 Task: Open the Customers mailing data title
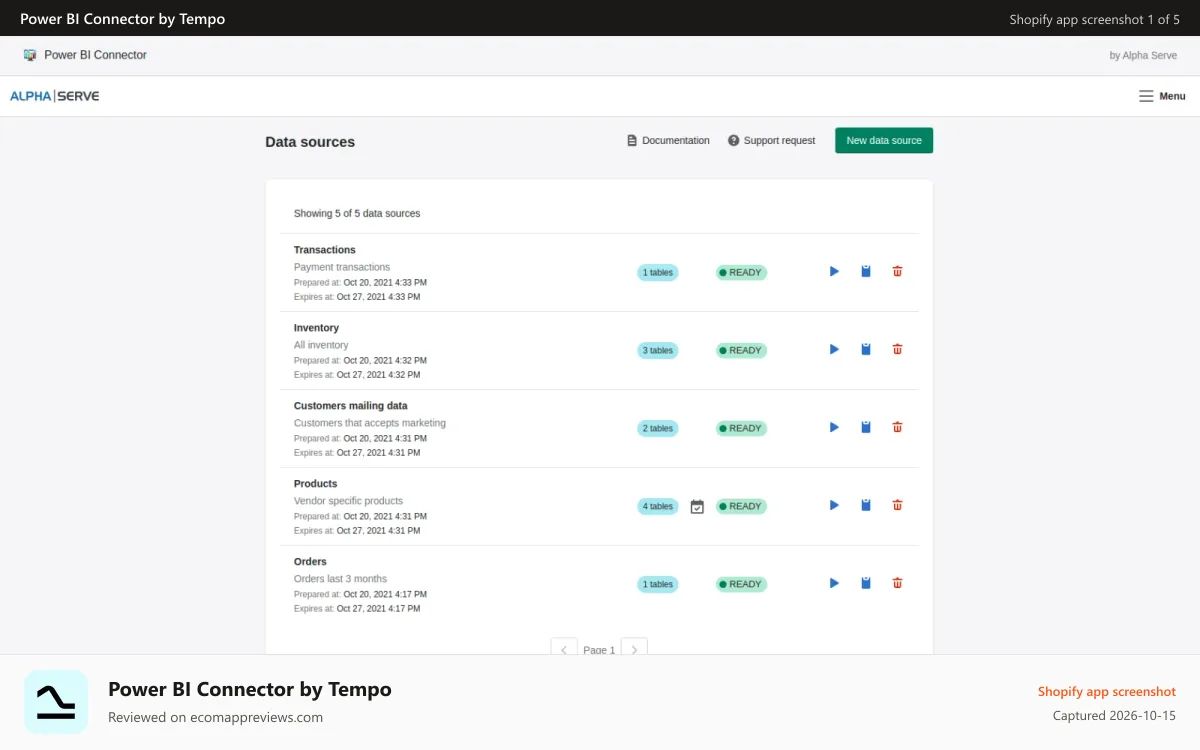351,406
